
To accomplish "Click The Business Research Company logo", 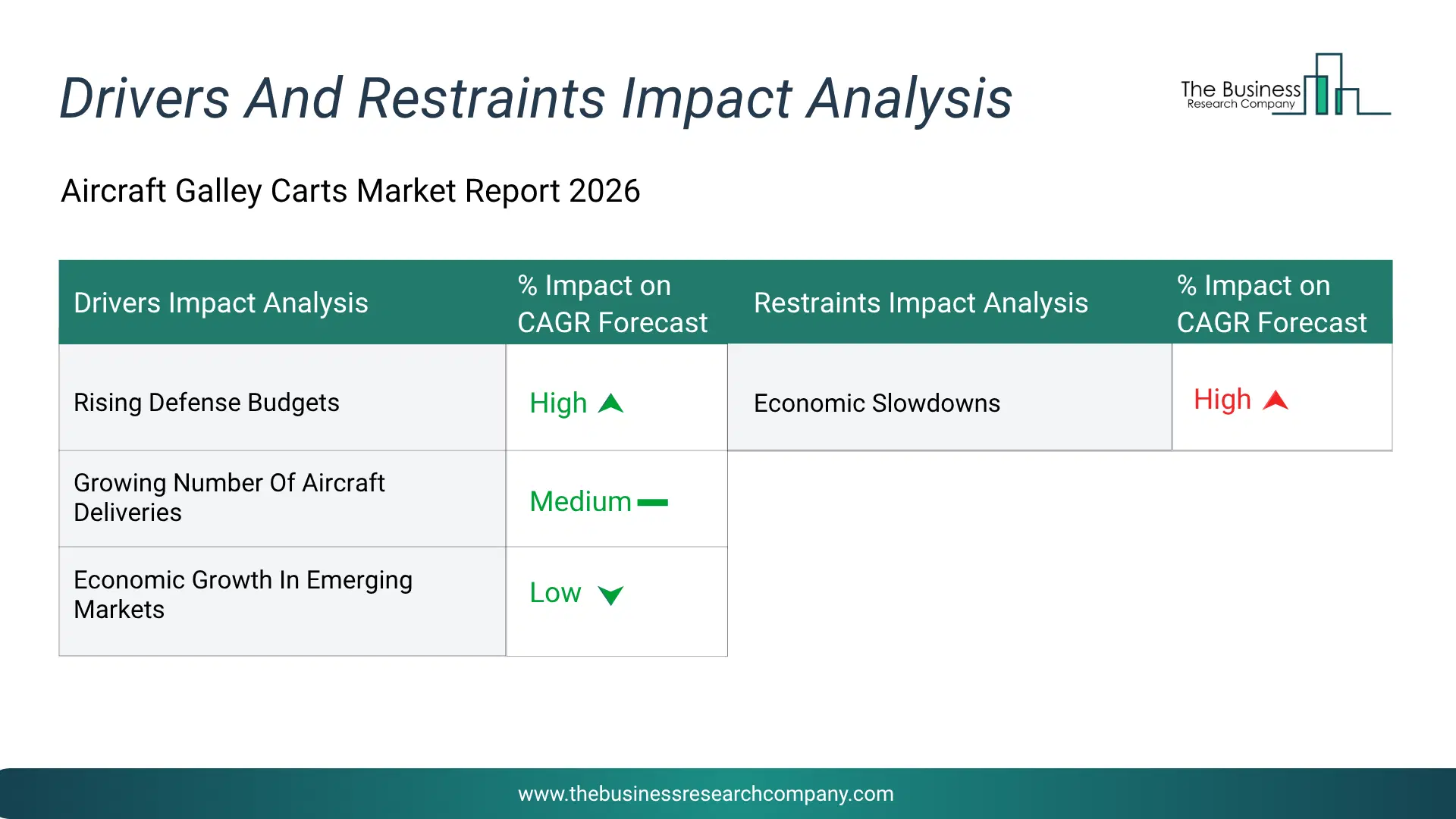I will click(x=1285, y=84).
